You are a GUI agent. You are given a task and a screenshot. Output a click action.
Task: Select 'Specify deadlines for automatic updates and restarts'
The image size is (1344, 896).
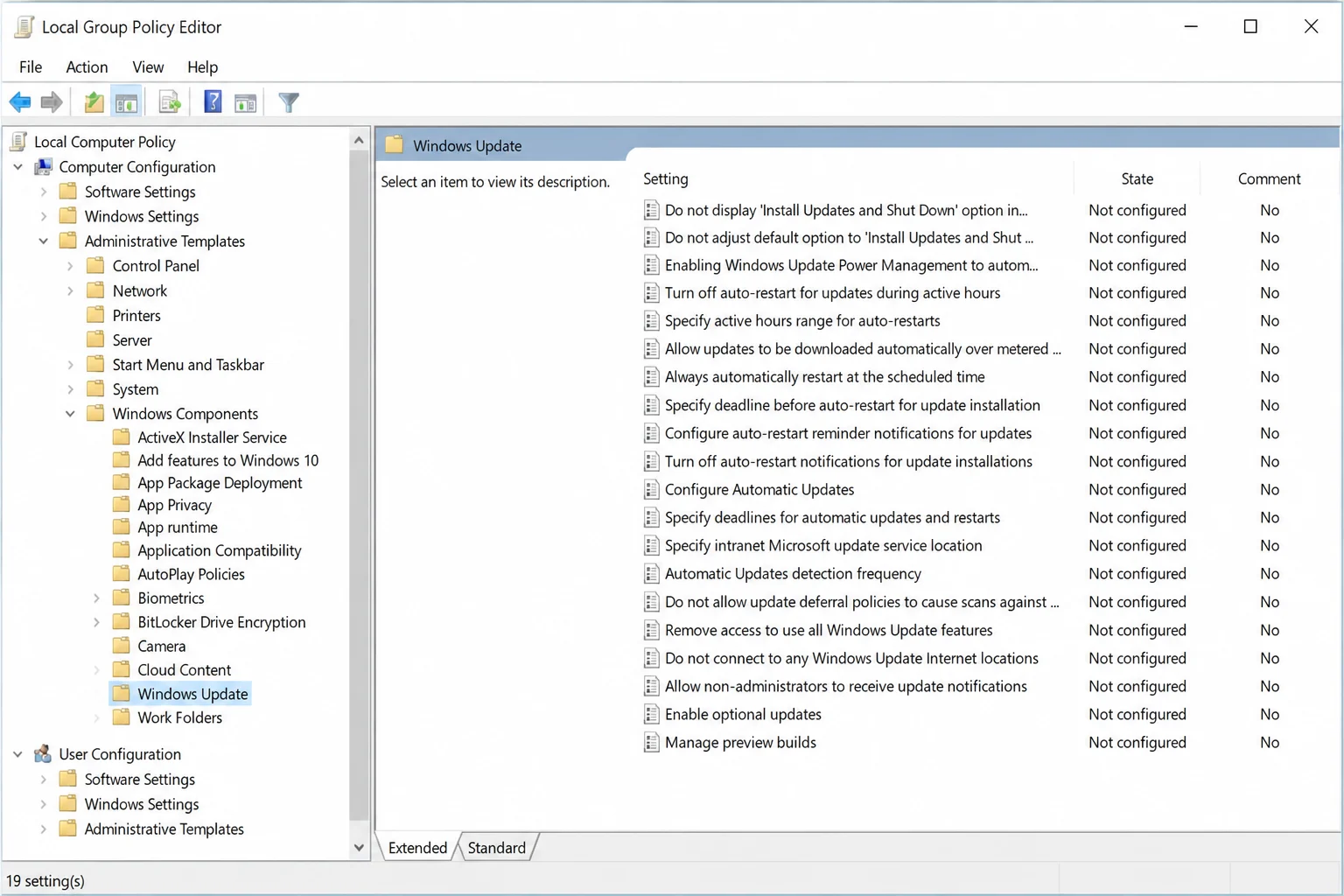point(832,517)
